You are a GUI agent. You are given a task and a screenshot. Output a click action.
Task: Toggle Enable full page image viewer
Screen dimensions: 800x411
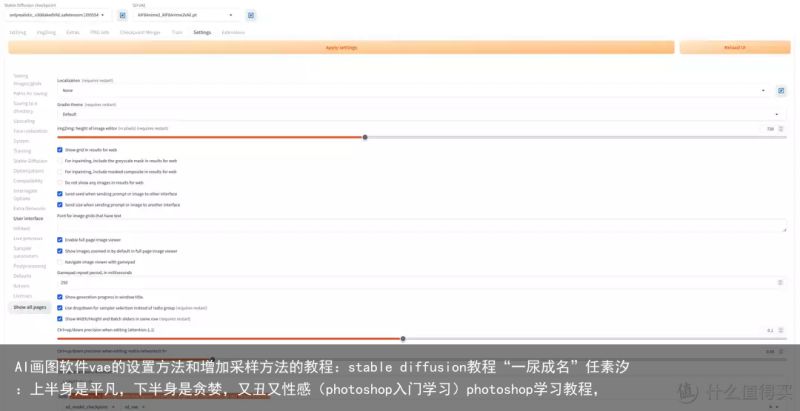[x=60, y=240]
